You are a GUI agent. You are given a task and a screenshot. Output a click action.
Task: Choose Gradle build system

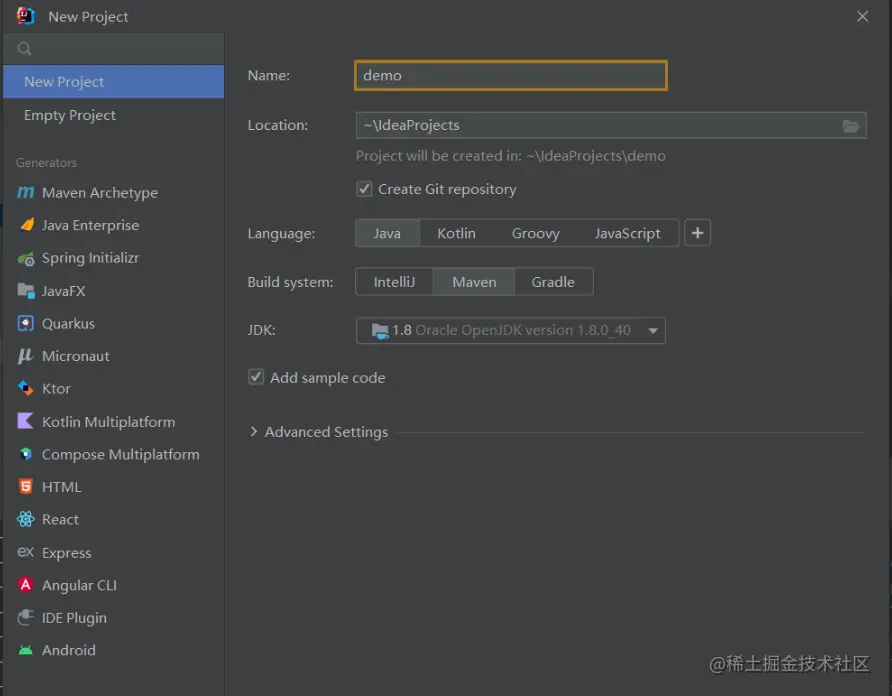coord(553,282)
